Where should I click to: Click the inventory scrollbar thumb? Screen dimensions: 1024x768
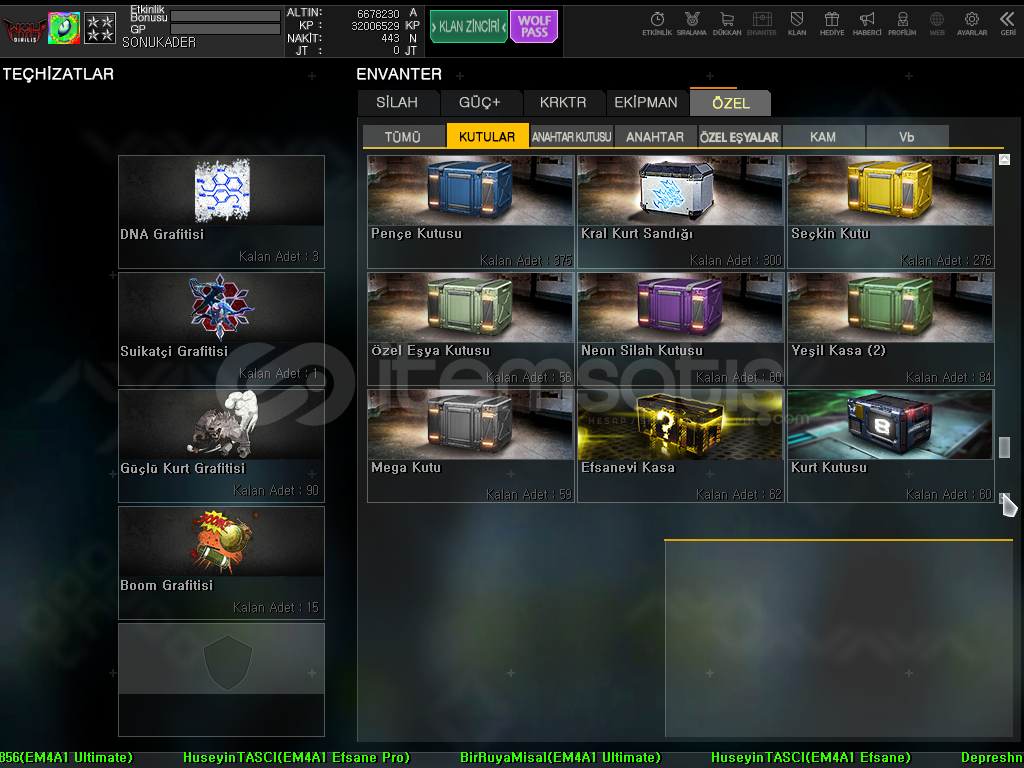[1004, 447]
